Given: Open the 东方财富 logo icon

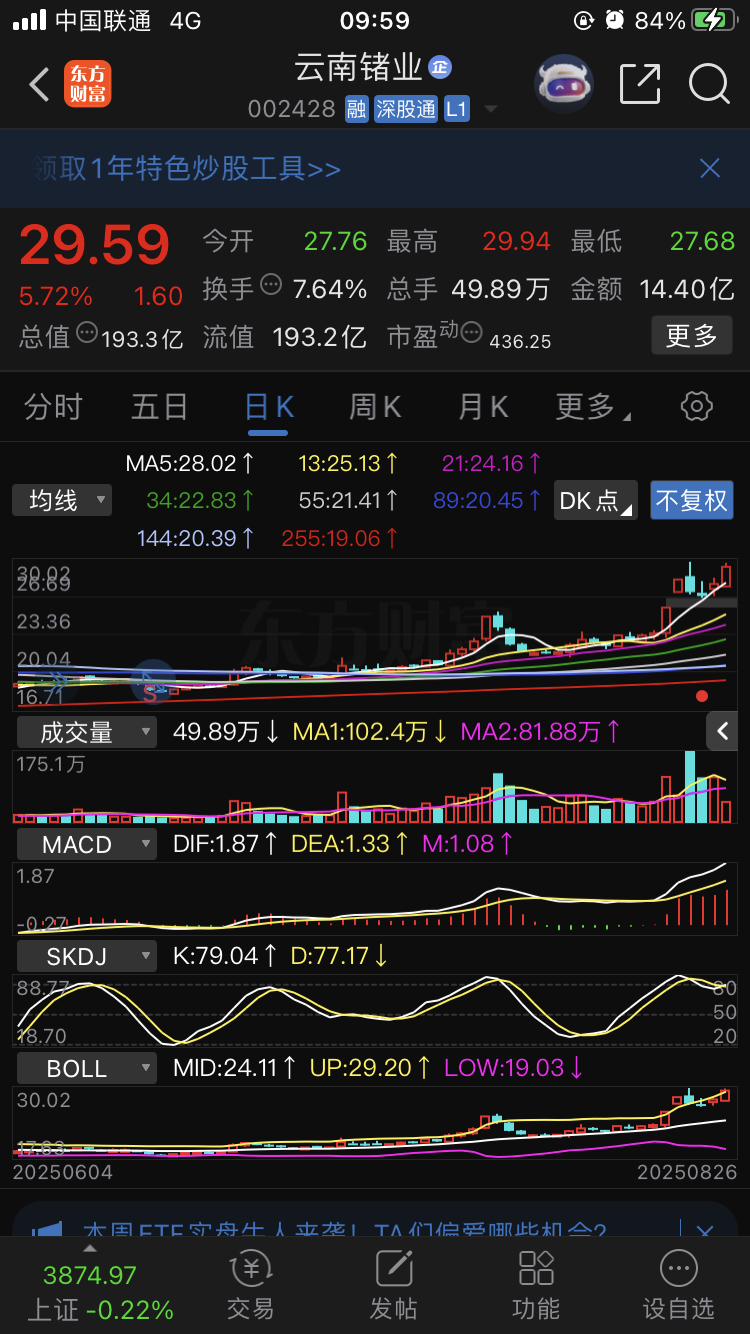Looking at the screenshot, I should point(88,84).
